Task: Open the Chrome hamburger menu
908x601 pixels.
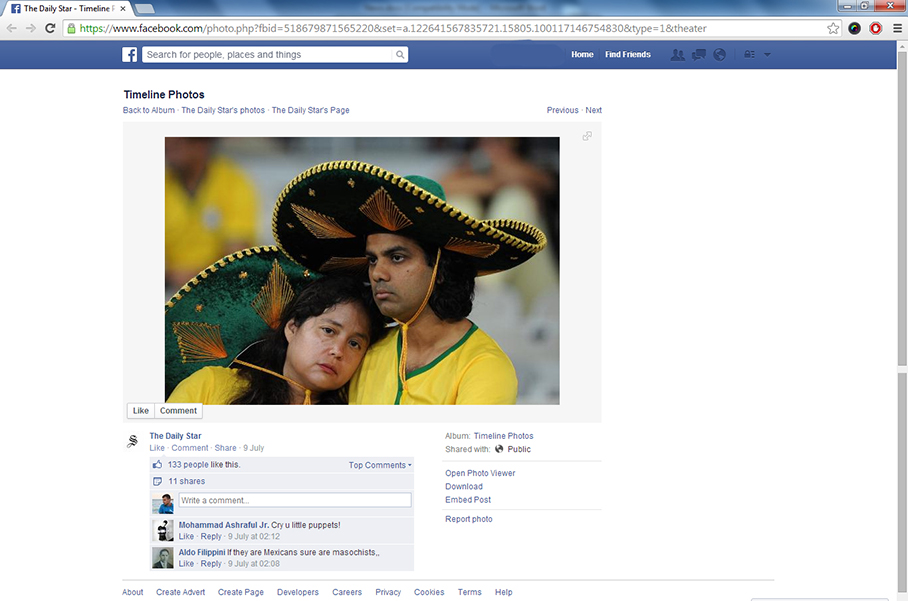Action: [x=897, y=28]
